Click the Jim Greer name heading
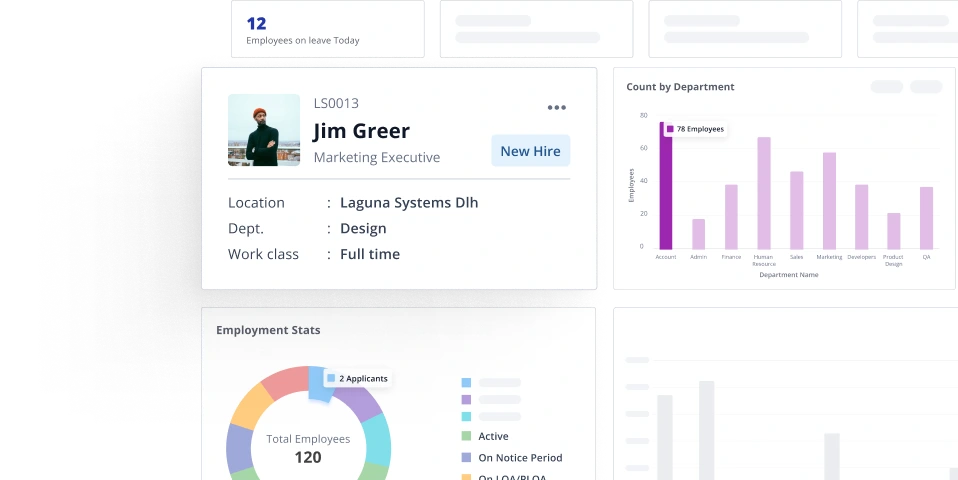Screen dimensions: 958x480 [361, 131]
